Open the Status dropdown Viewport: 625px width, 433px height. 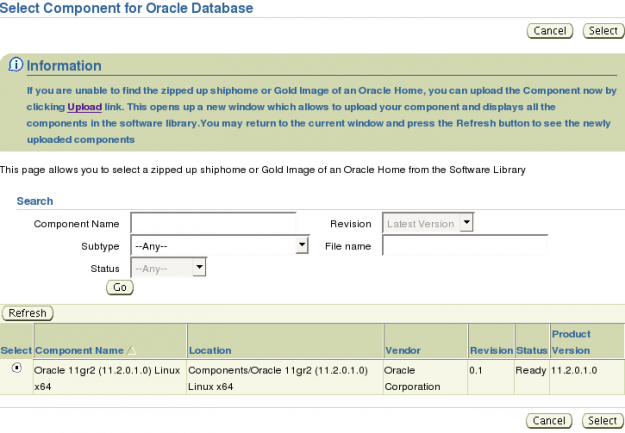[168, 268]
